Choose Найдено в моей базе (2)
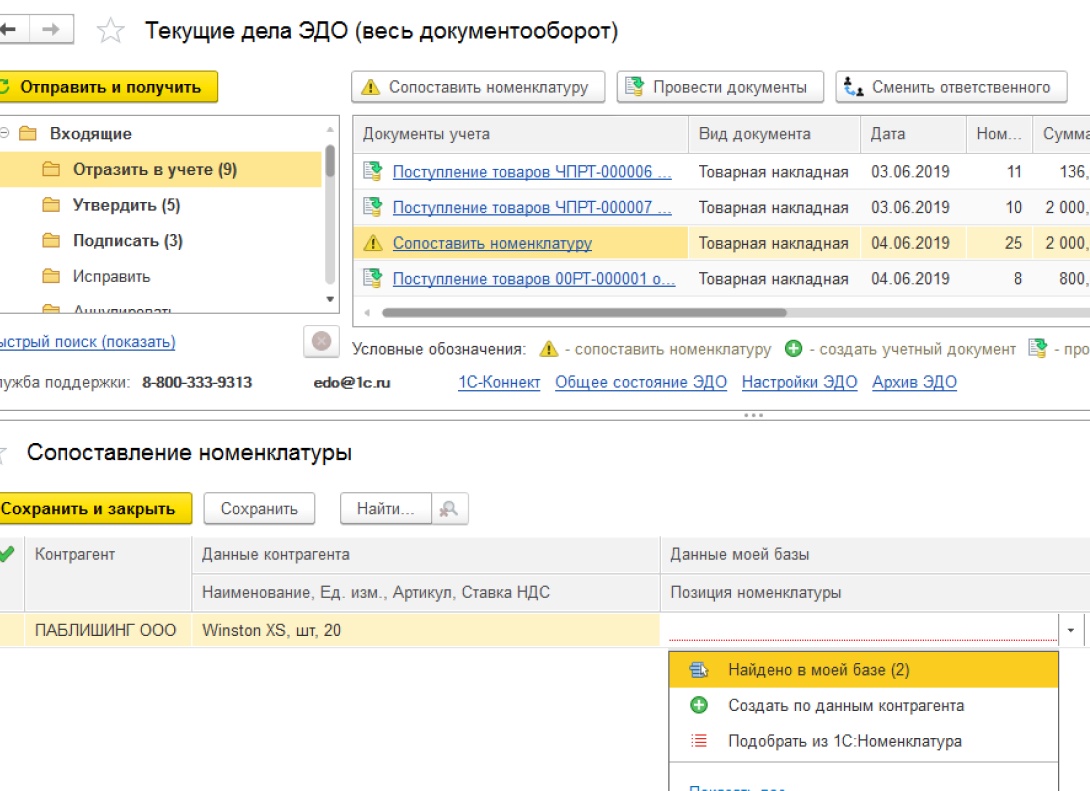Image resolution: width=1090 pixels, height=791 pixels. tap(863, 669)
